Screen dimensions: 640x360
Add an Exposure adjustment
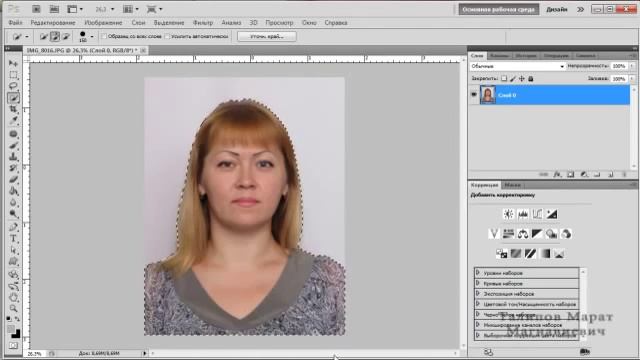[x=552, y=214]
